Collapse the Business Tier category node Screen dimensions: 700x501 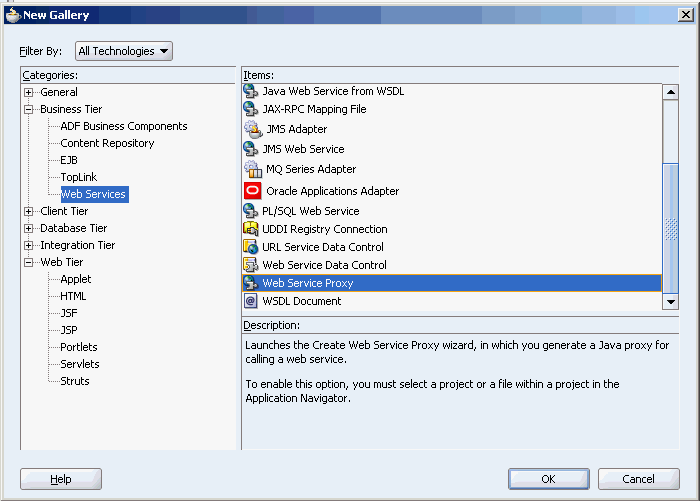click(x=29, y=109)
